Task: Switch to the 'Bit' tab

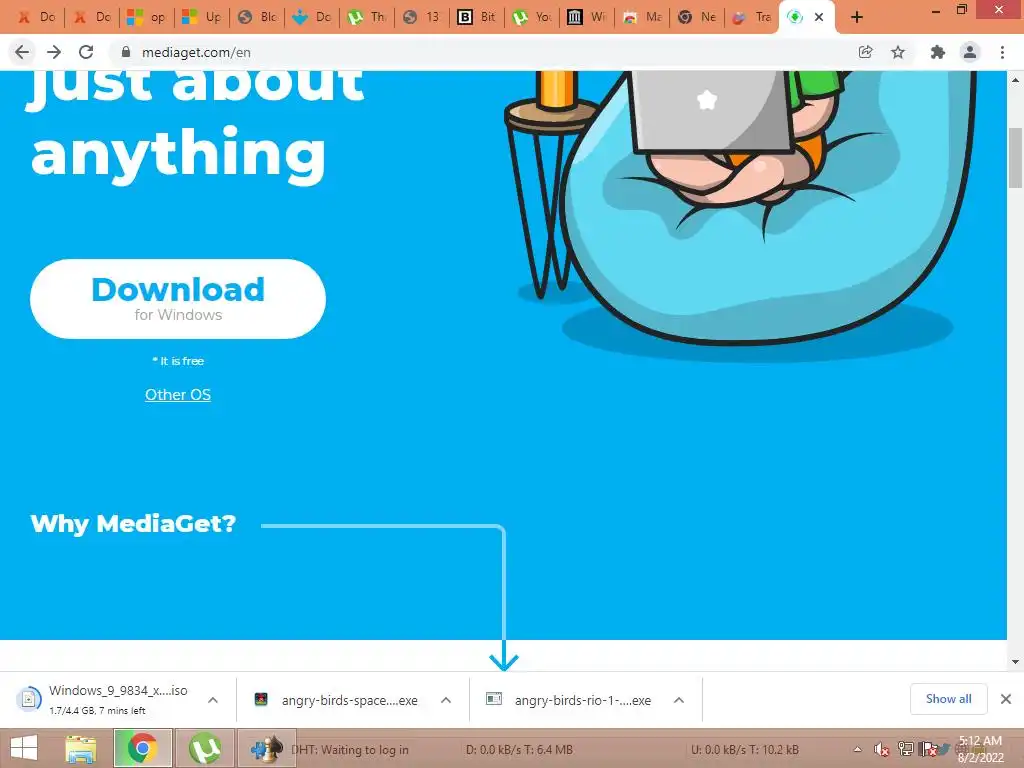Action: pos(475,18)
